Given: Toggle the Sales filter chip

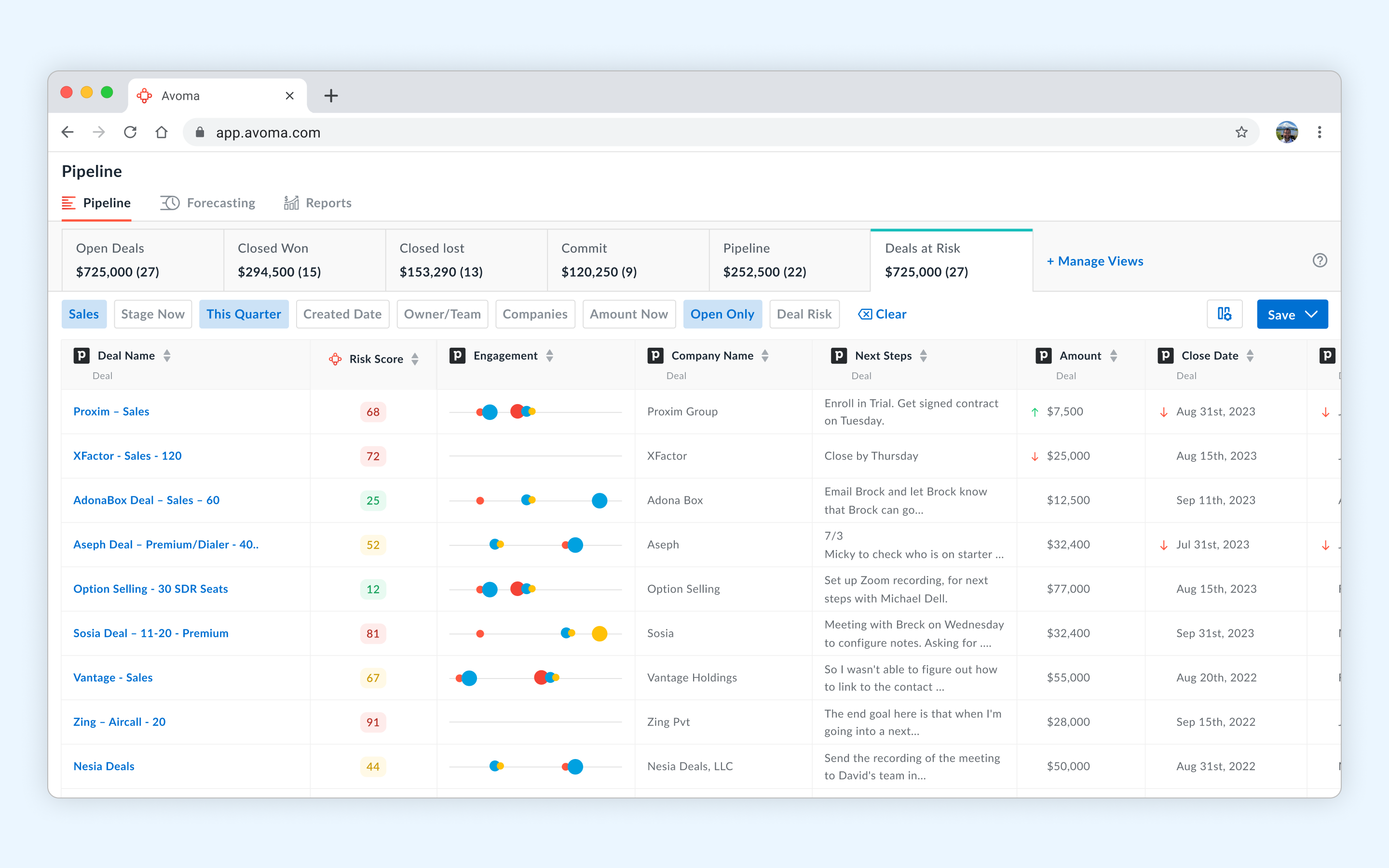Looking at the screenshot, I should click(x=84, y=314).
